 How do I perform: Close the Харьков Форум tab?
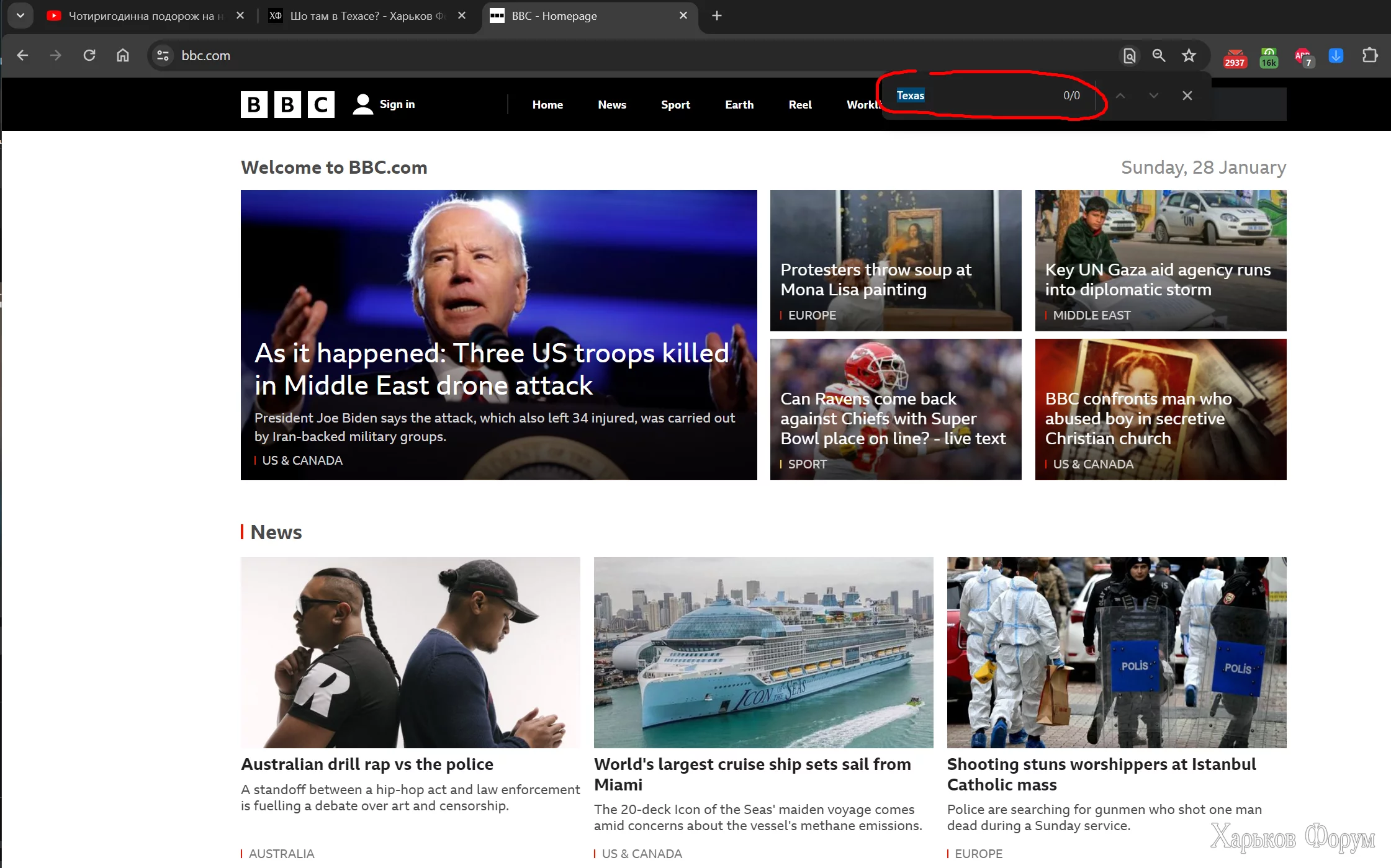tap(462, 16)
